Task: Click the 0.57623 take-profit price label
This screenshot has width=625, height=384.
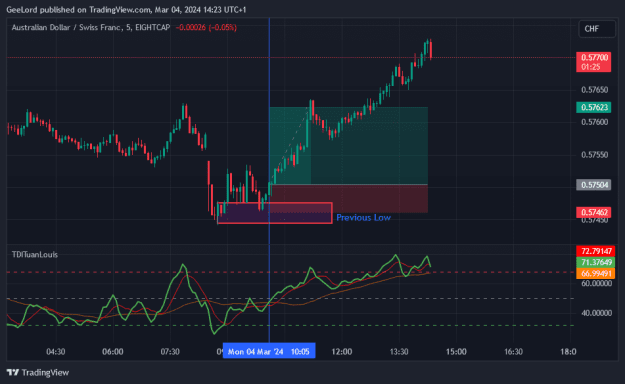Action: pyautogui.click(x=594, y=107)
